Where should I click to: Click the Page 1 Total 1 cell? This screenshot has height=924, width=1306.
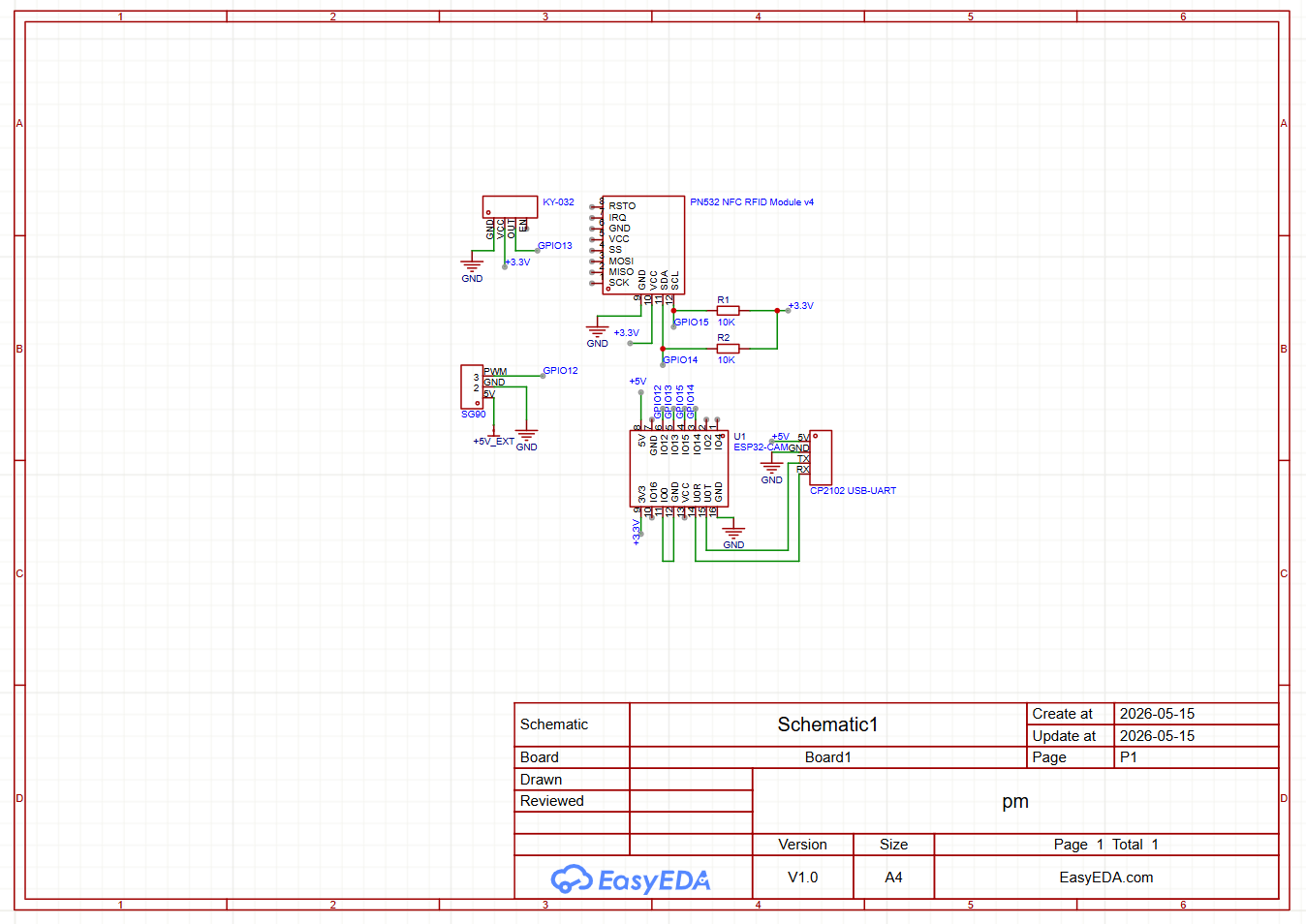click(x=1105, y=845)
